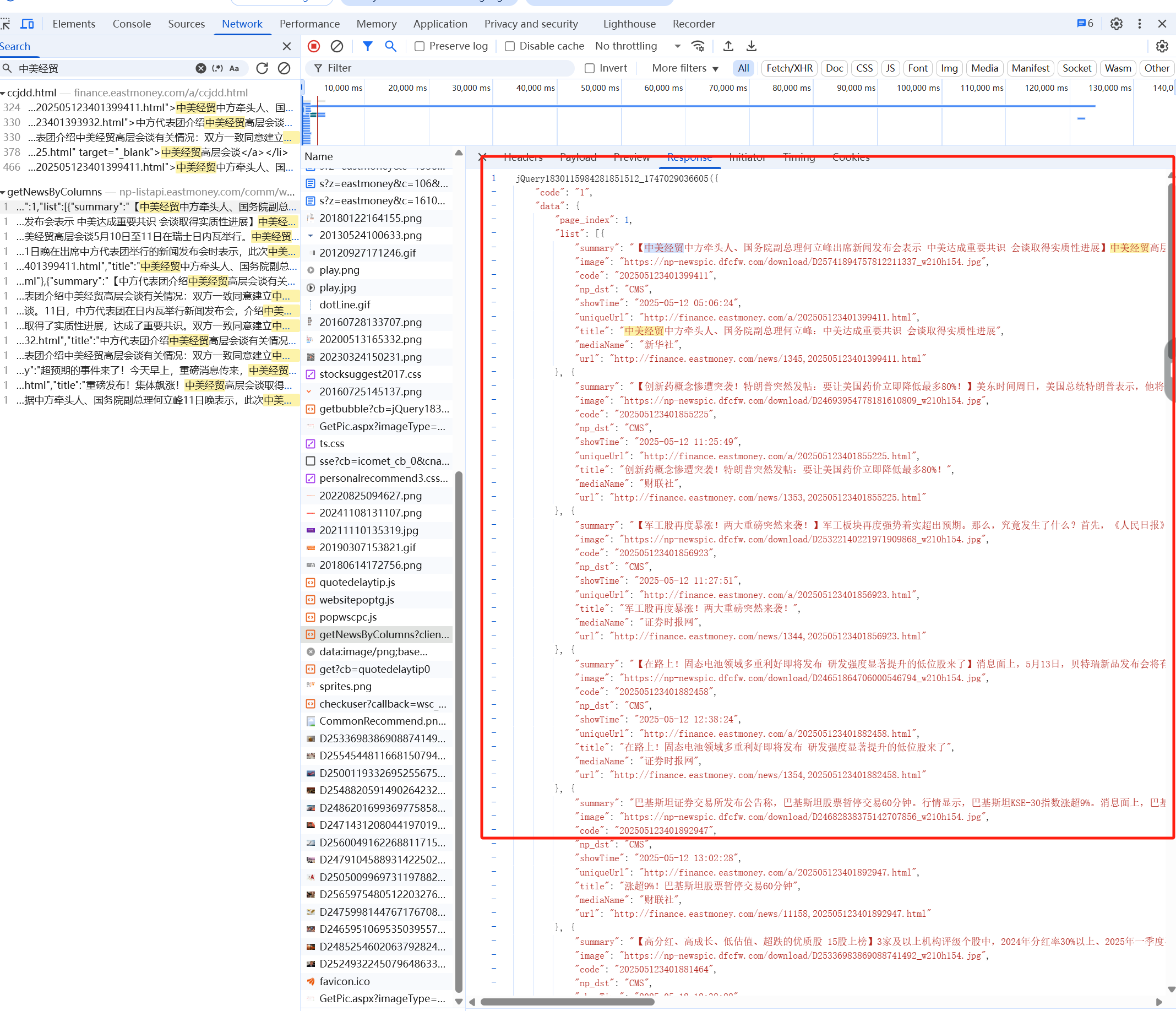Check the Disable cache option
Viewport: 1176px width, 1011px height.
[510, 46]
